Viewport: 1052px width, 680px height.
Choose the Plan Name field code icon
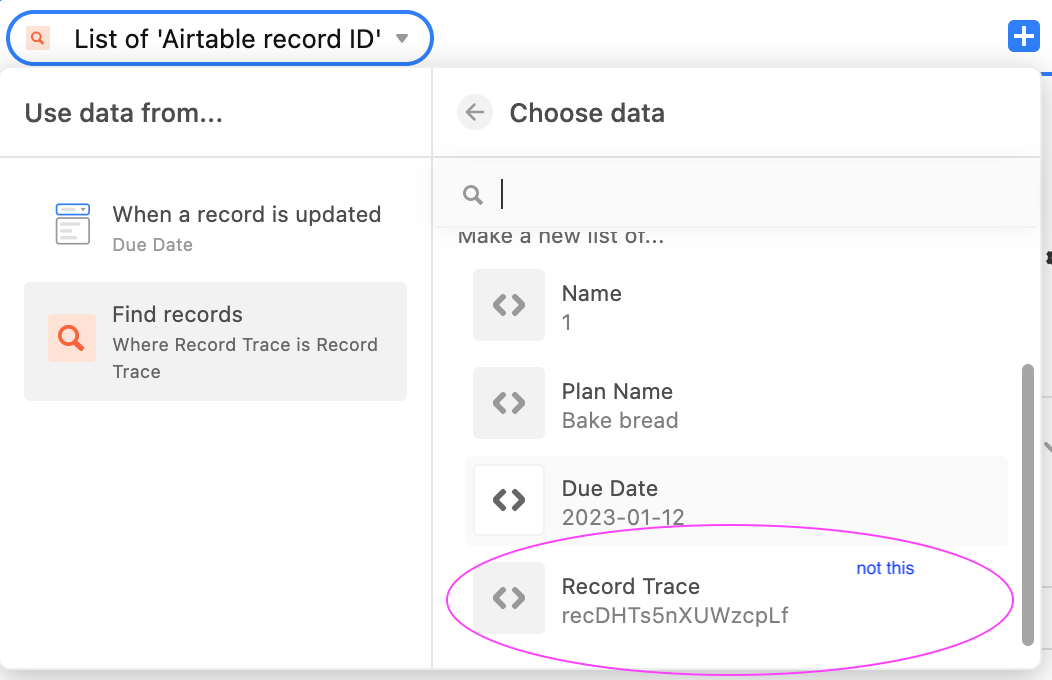509,403
